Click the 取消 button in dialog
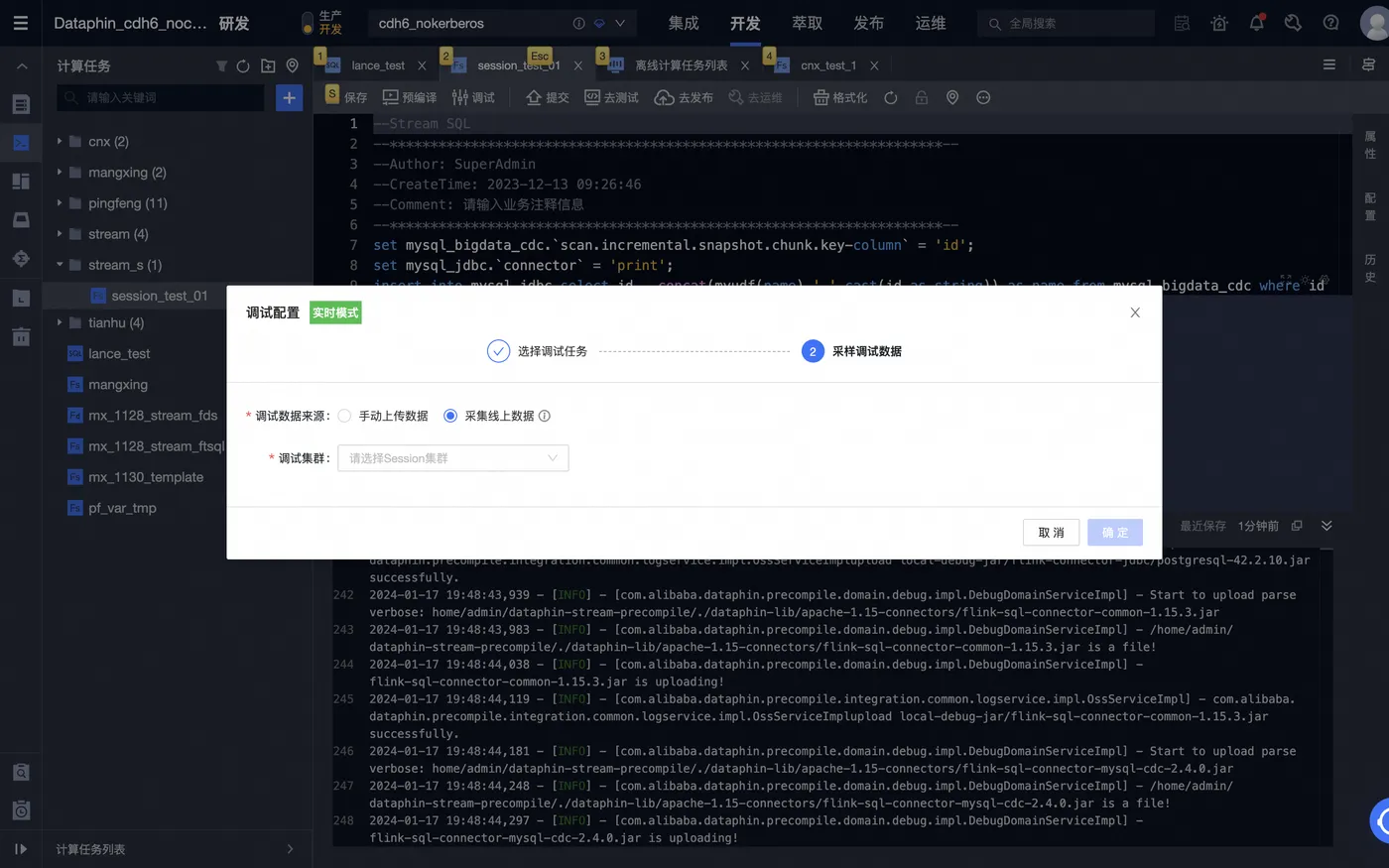The image size is (1389, 868). [1051, 533]
